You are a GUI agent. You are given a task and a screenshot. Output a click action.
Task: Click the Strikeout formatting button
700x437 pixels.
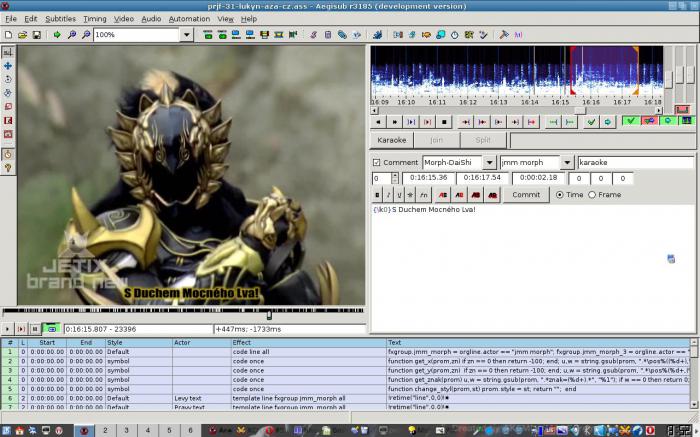[410, 195]
